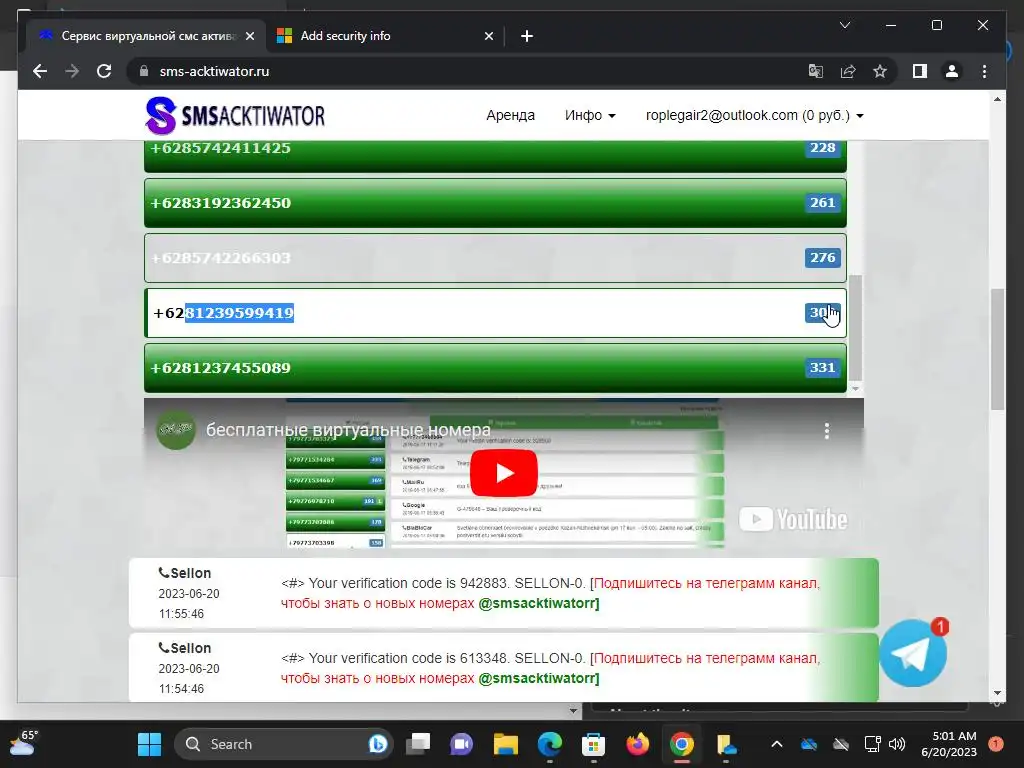Open the Chrome profile avatar
This screenshot has width=1024, height=768.
point(952,71)
